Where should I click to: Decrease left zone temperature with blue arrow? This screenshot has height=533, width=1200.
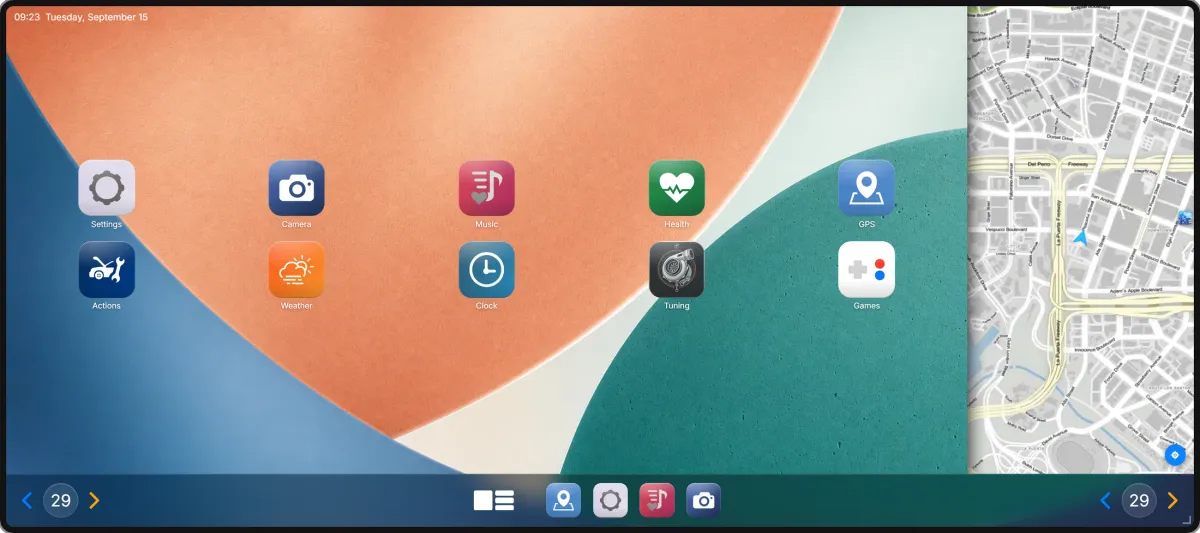coord(27,500)
